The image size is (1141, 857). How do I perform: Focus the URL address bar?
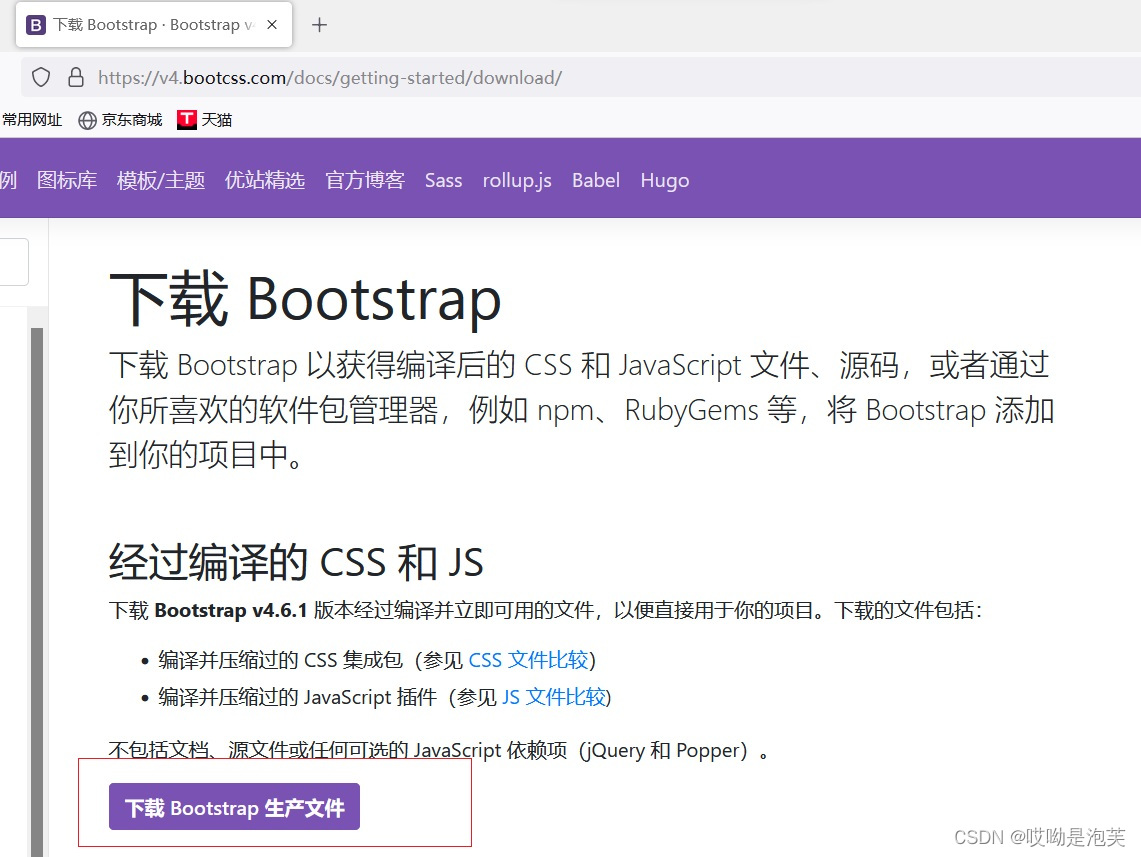(581, 77)
